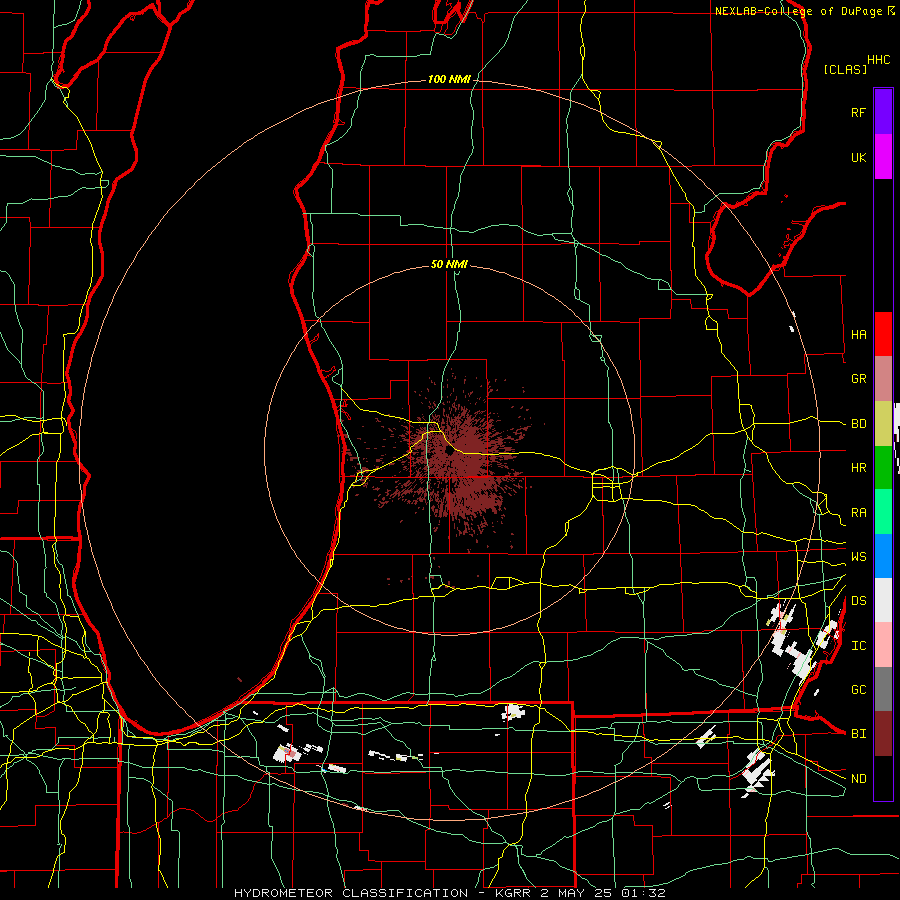The height and width of the screenshot is (900, 900).
Task: Click the 'HA' legend label
Action: [858, 335]
